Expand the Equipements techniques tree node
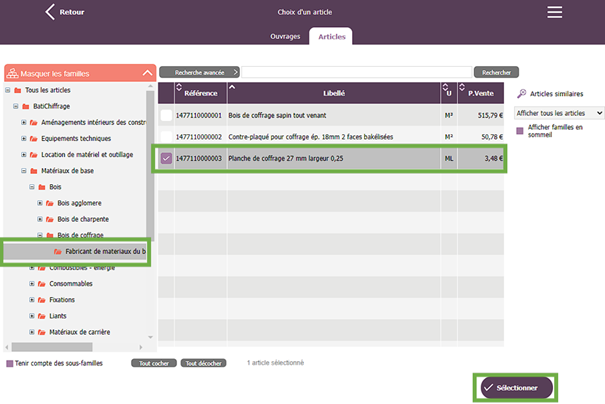This screenshot has width=605, height=404. [23, 138]
